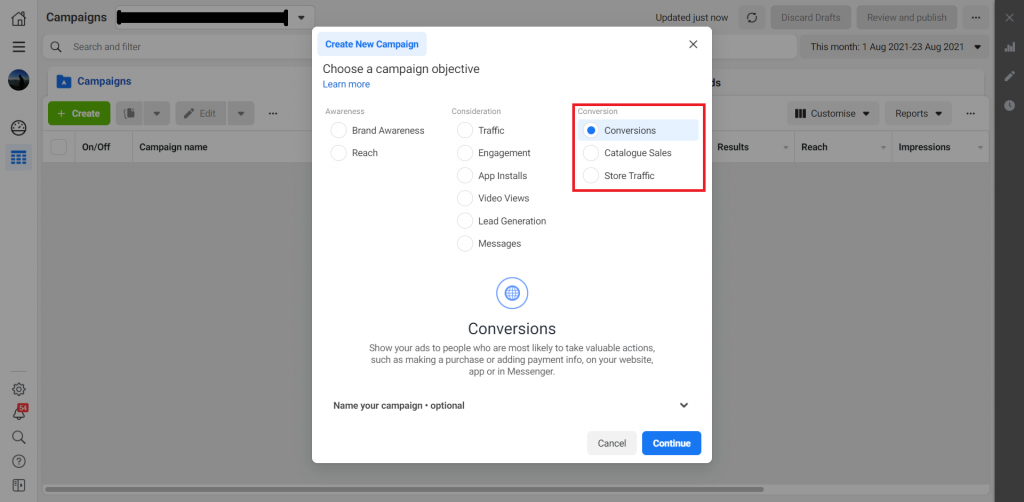The image size is (1024, 502).
Task: Close the Create New Campaign dialog
Action: pos(693,44)
